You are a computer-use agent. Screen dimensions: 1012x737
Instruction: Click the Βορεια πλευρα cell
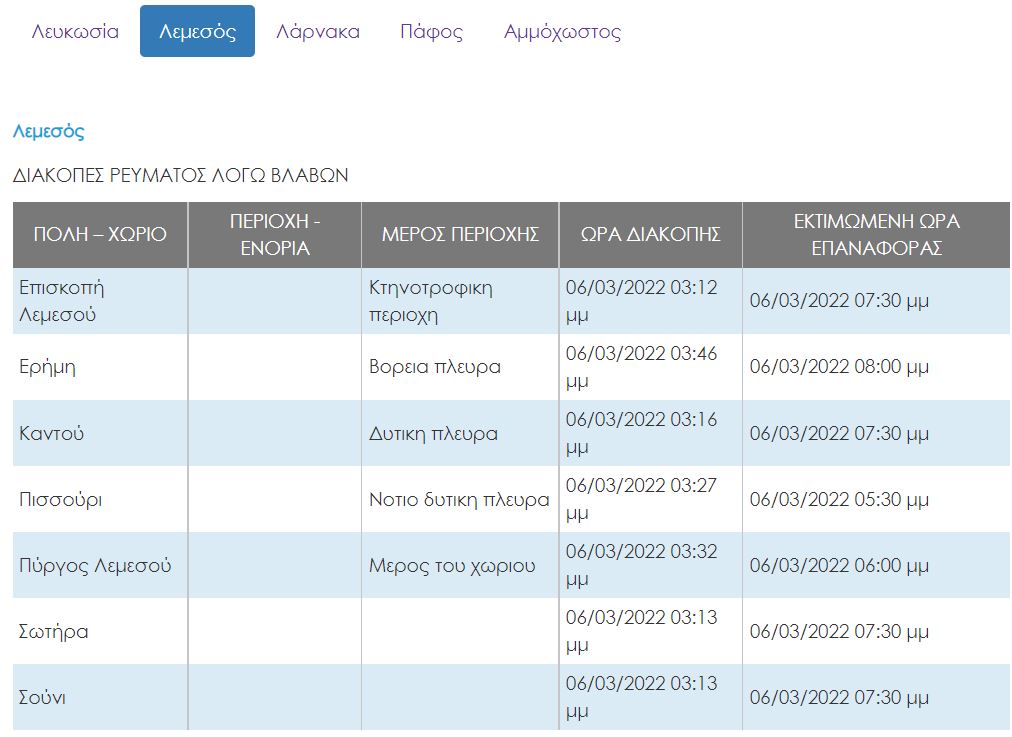(x=460, y=367)
